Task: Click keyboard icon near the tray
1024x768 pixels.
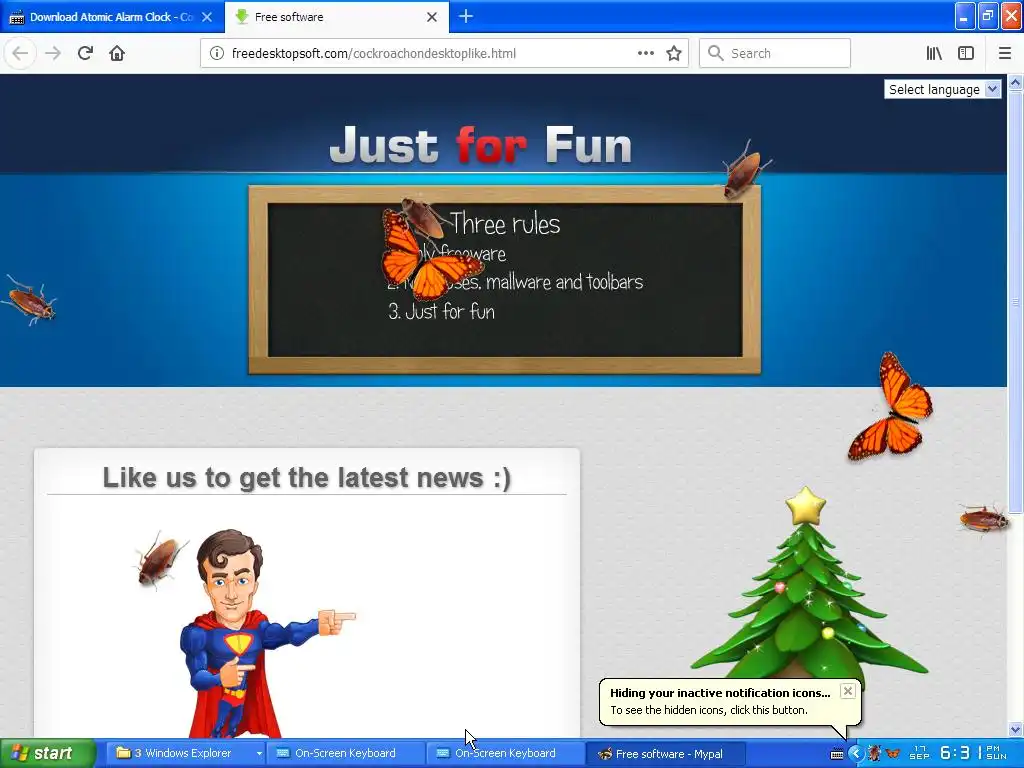Action: pos(837,754)
